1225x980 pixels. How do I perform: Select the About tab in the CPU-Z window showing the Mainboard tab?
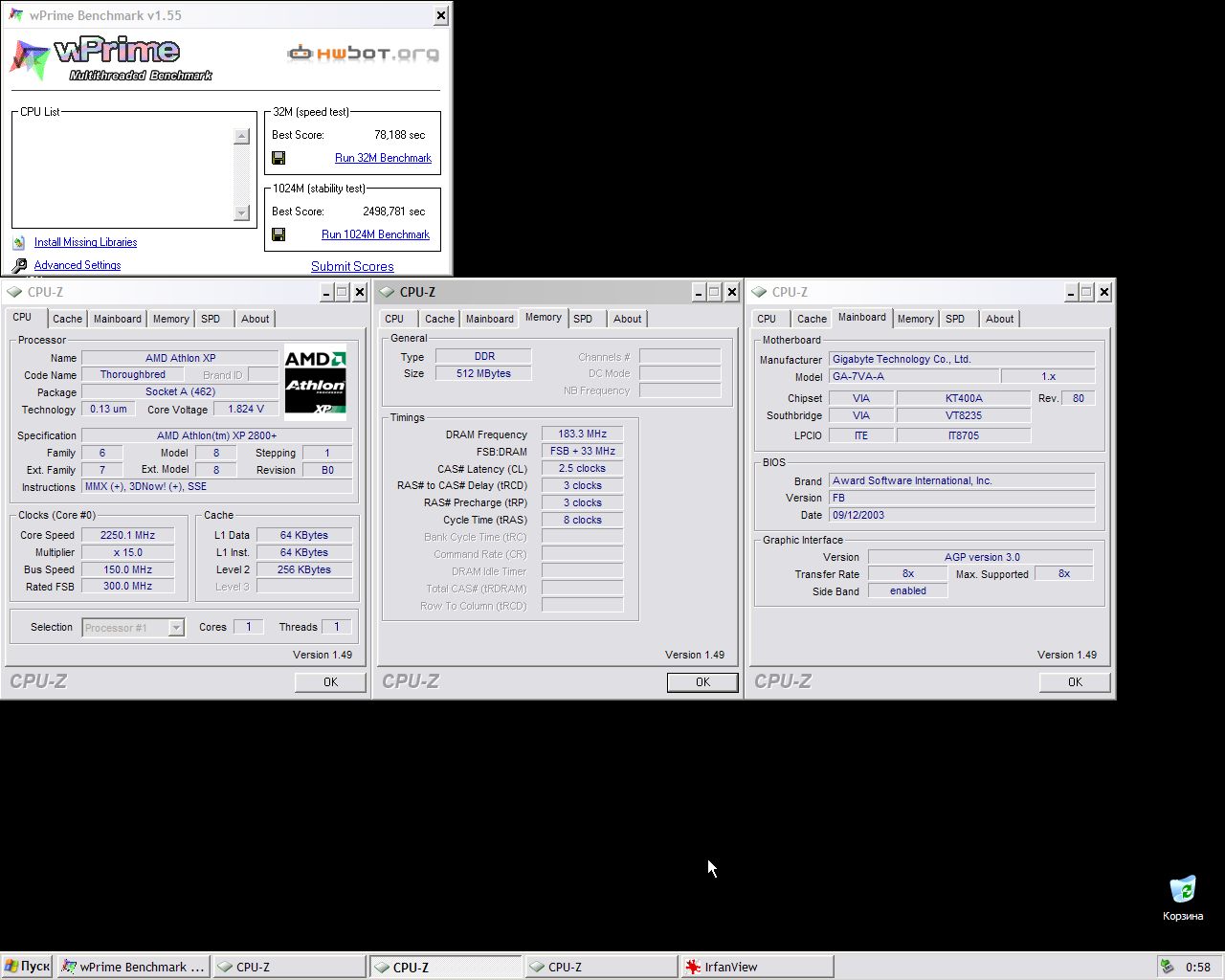[x=999, y=319]
